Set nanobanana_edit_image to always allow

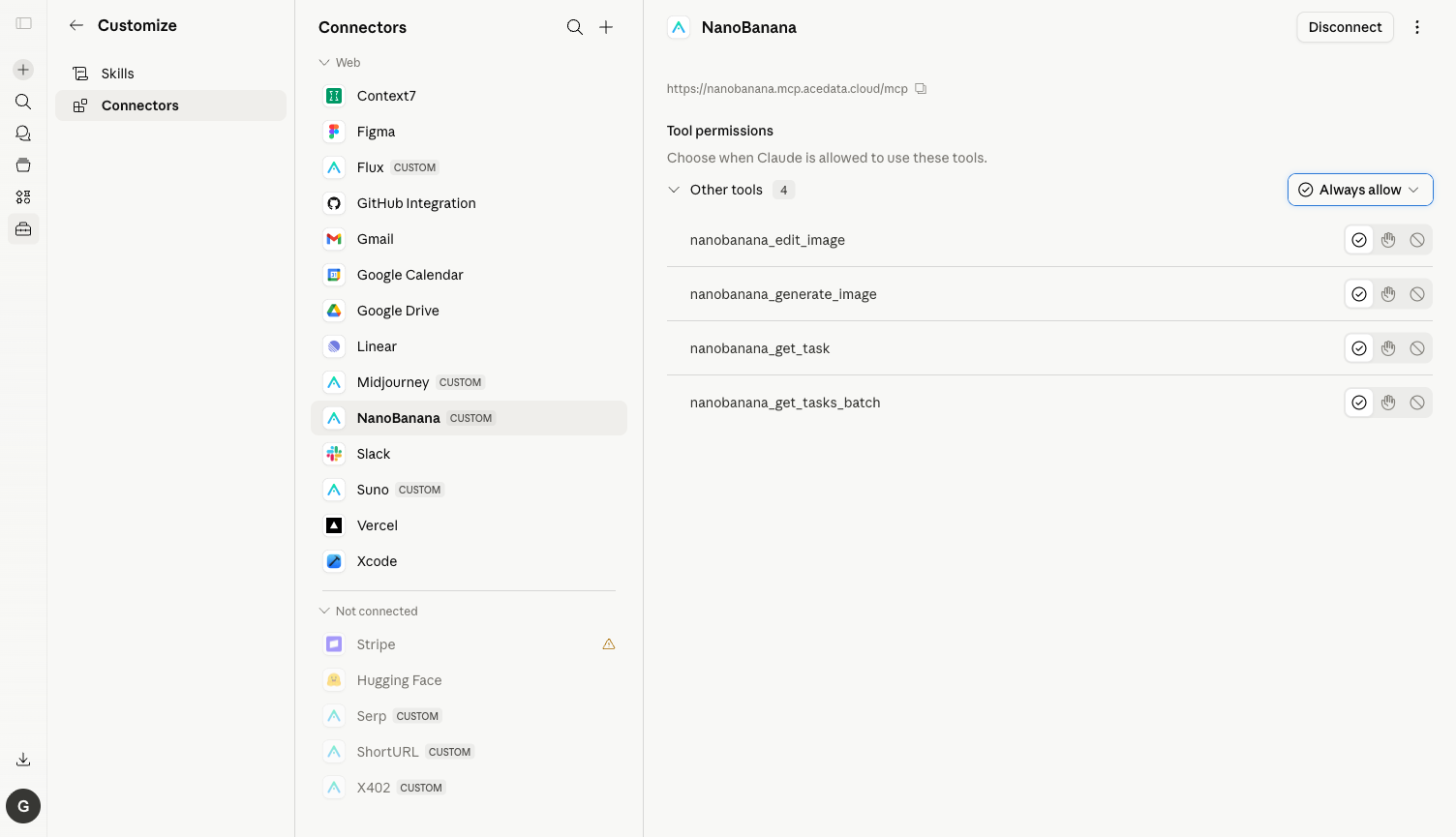point(1359,240)
